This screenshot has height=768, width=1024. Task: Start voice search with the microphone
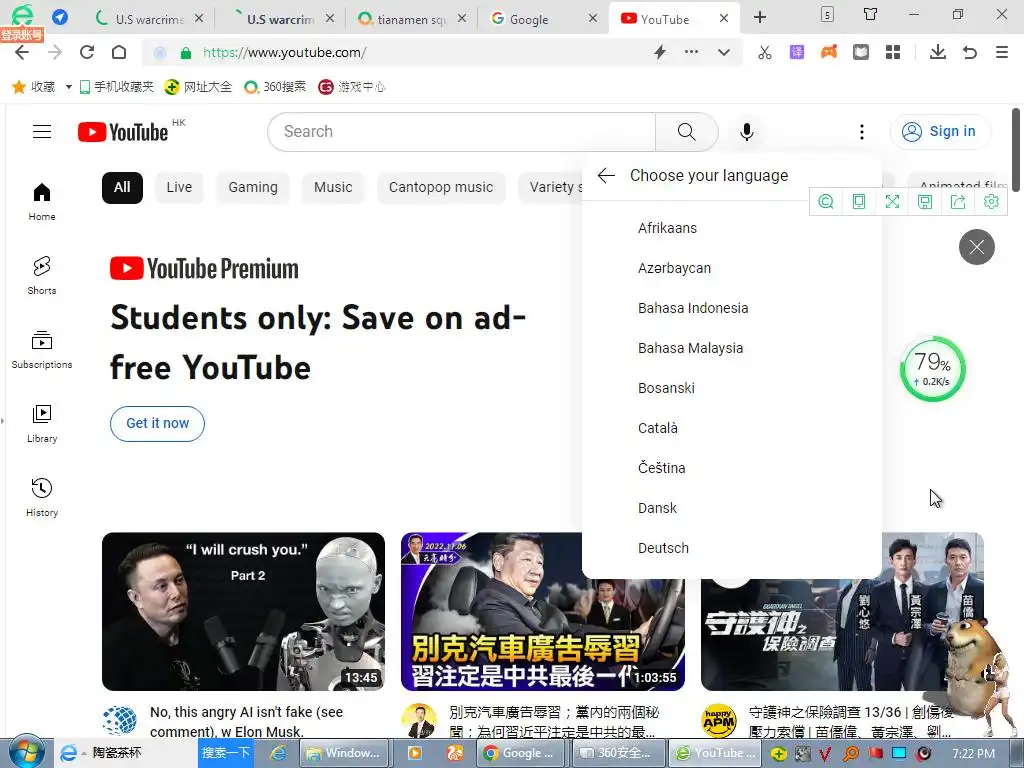[x=746, y=132]
